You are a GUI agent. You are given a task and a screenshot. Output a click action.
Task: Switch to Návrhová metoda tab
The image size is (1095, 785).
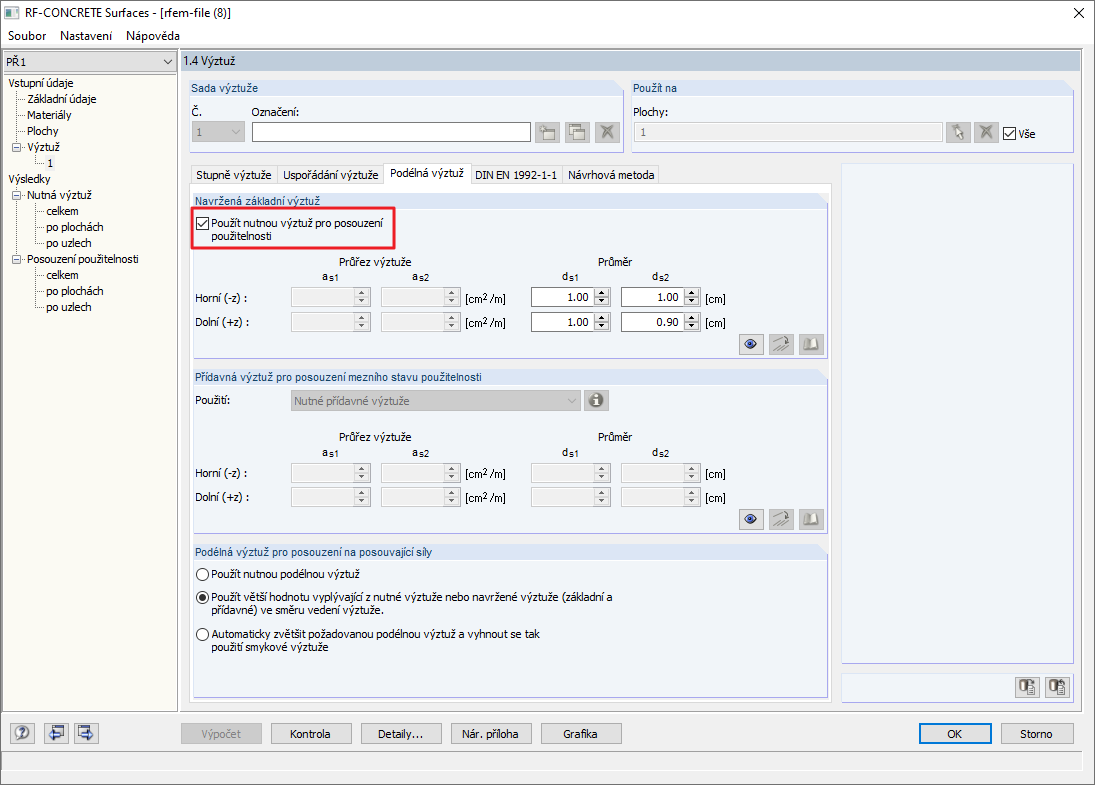tap(610, 175)
